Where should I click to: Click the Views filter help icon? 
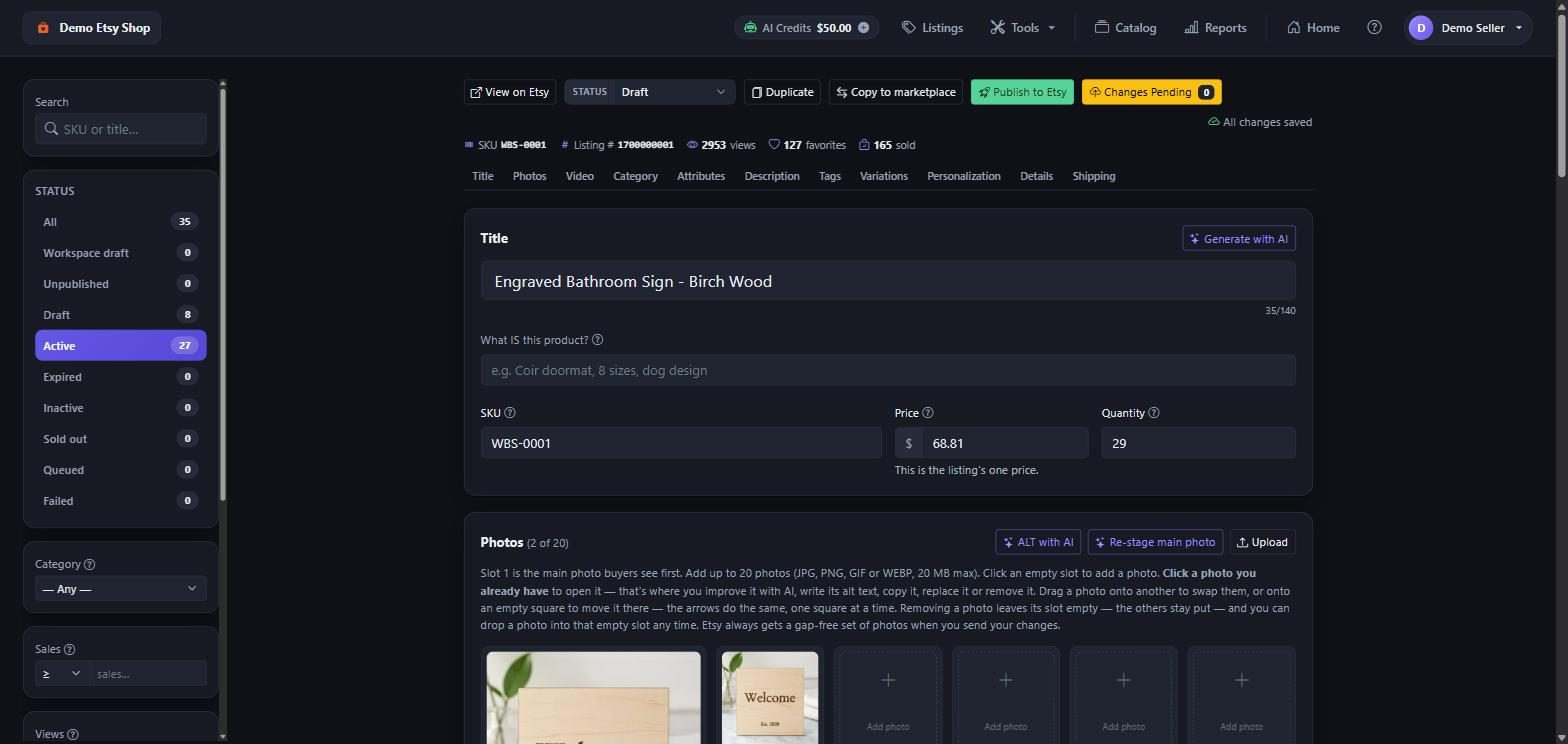(73, 735)
